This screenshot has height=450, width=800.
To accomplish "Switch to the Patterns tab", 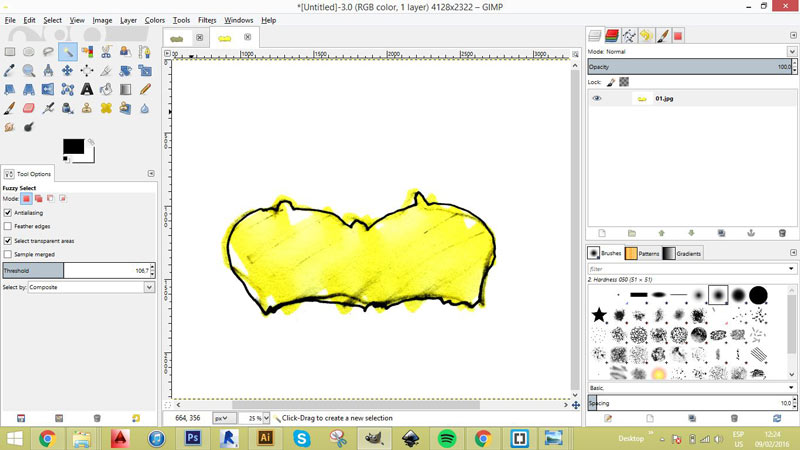I will (642, 253).
